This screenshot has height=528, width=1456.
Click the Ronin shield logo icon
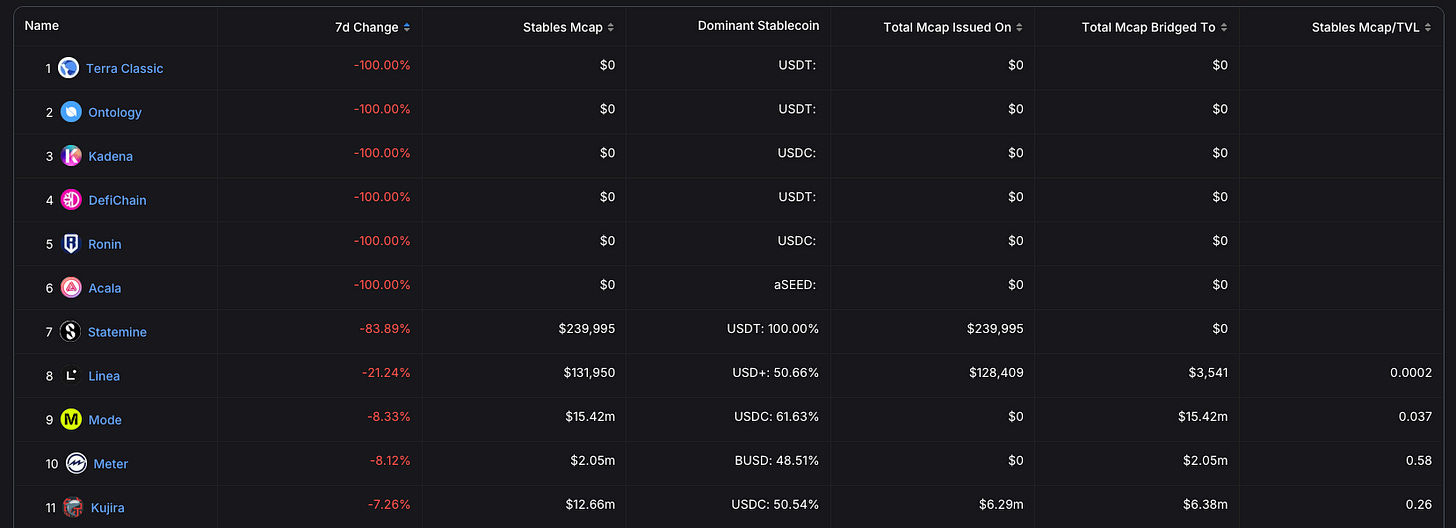point(71,244)
